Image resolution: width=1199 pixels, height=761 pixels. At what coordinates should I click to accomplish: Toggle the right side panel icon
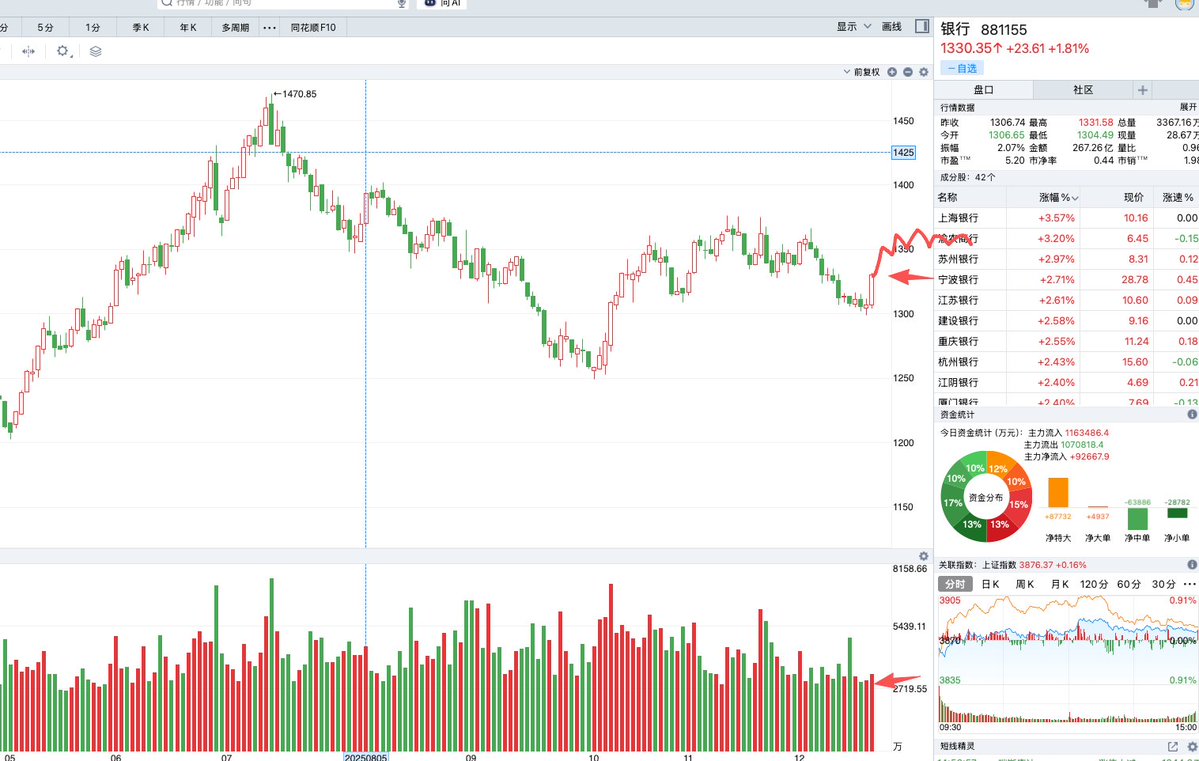922,27
